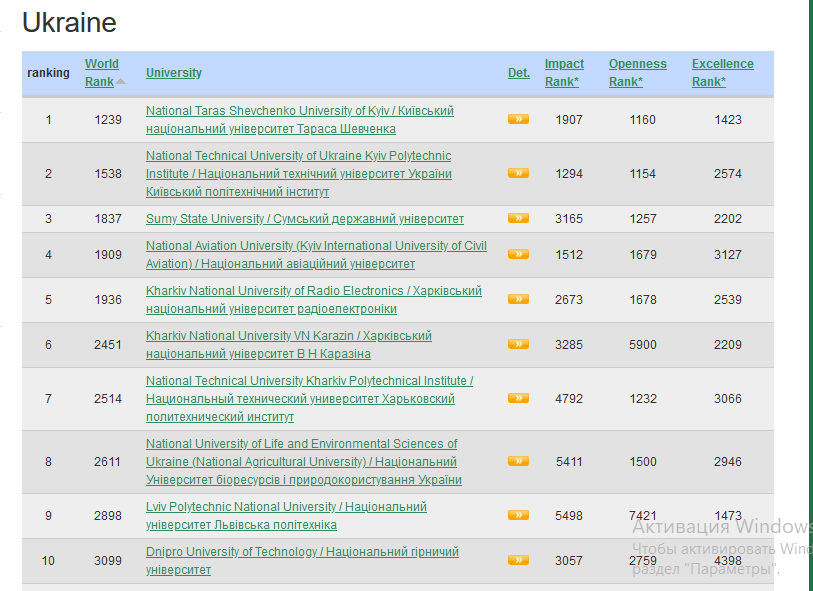Click the University column header link
813x591 pixels.
(x=173, y=73)
